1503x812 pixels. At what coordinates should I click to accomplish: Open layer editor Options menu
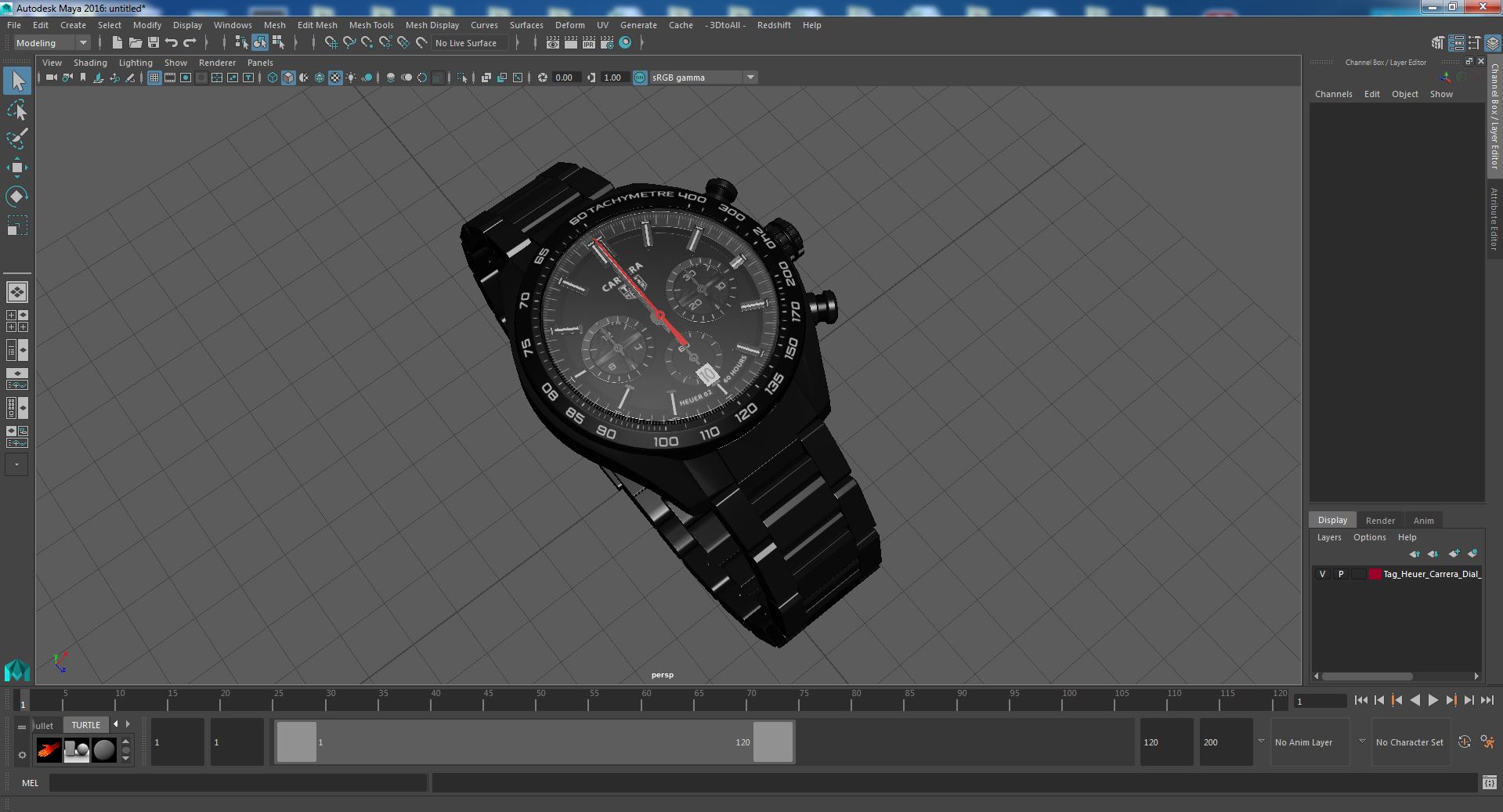tap(1369, 537)
